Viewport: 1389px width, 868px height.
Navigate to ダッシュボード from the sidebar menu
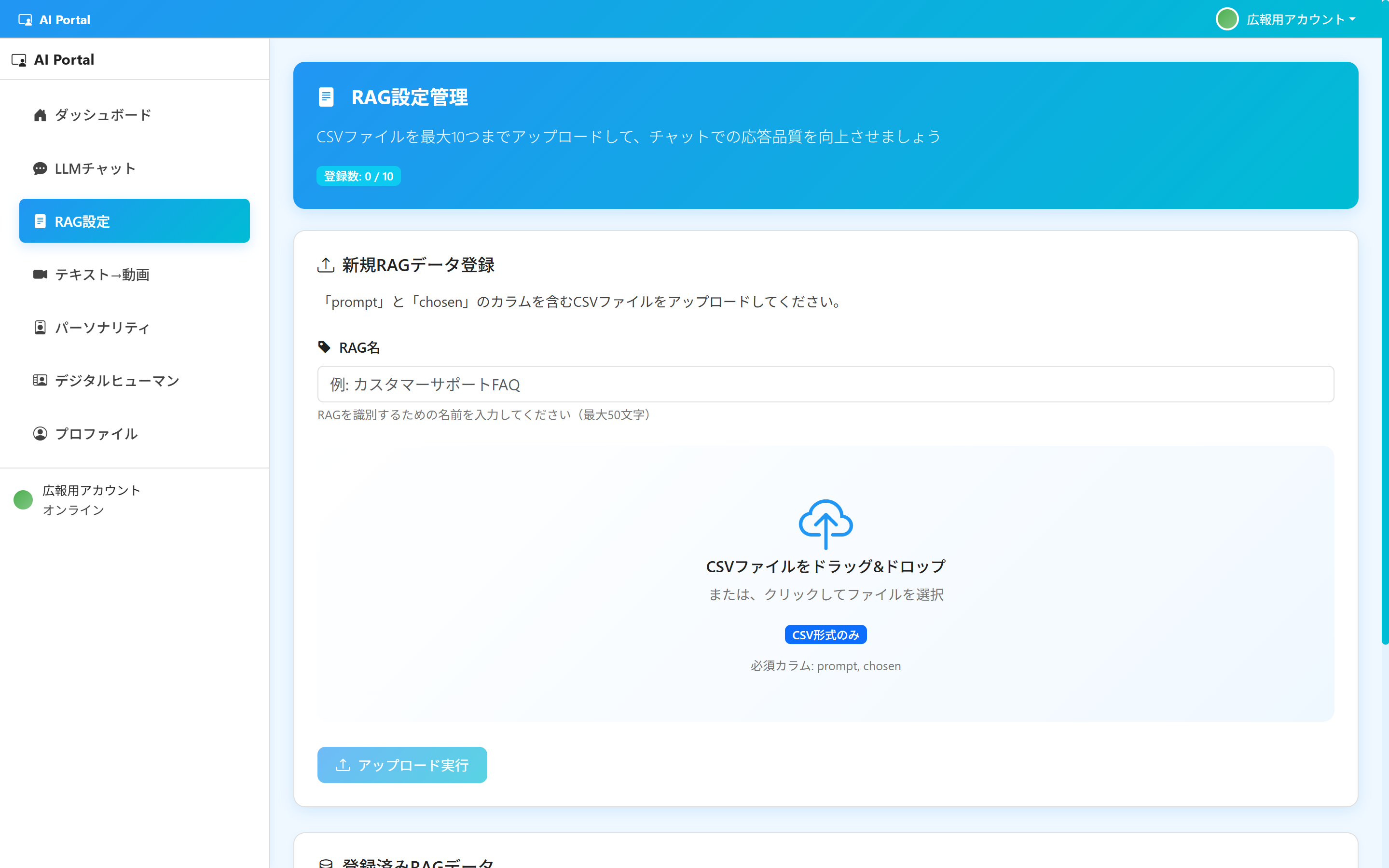point(102,115)
